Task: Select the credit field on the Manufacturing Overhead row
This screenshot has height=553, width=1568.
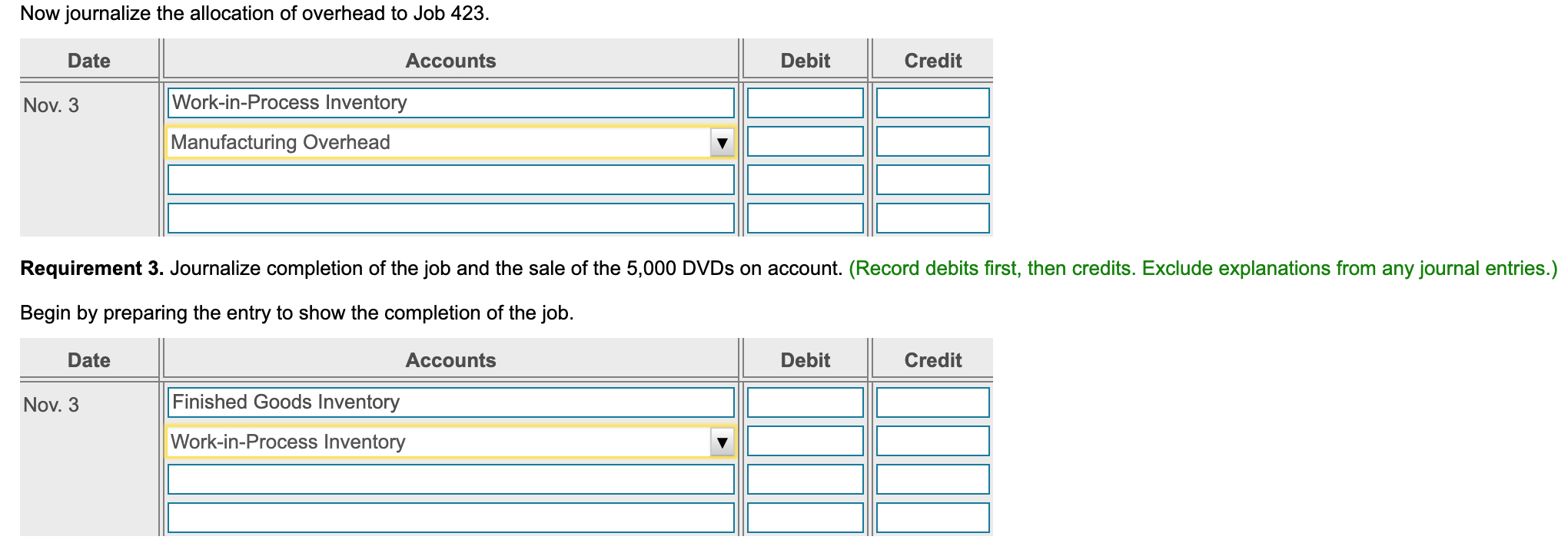Action: coord(933,141)
